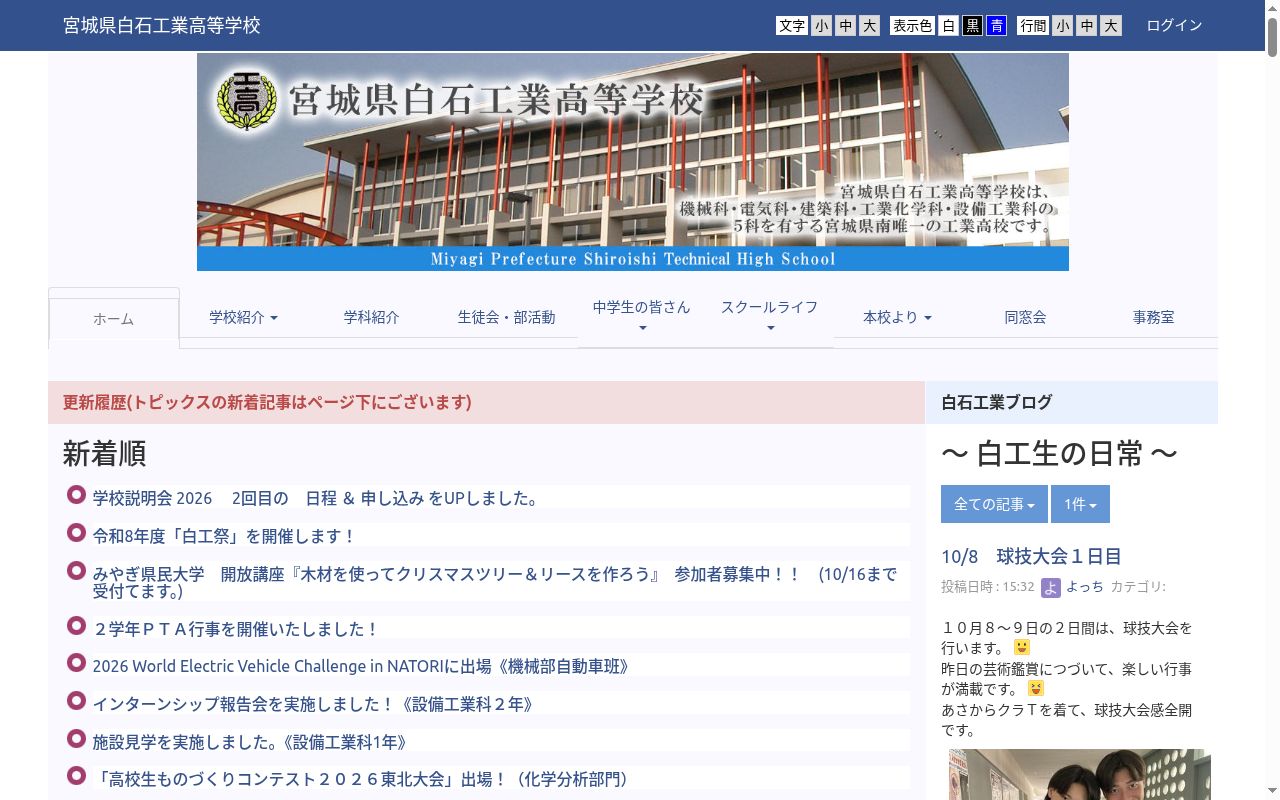Switch display color to blue
Screen dimensions: 1280x800
click(x=996, y=26)
